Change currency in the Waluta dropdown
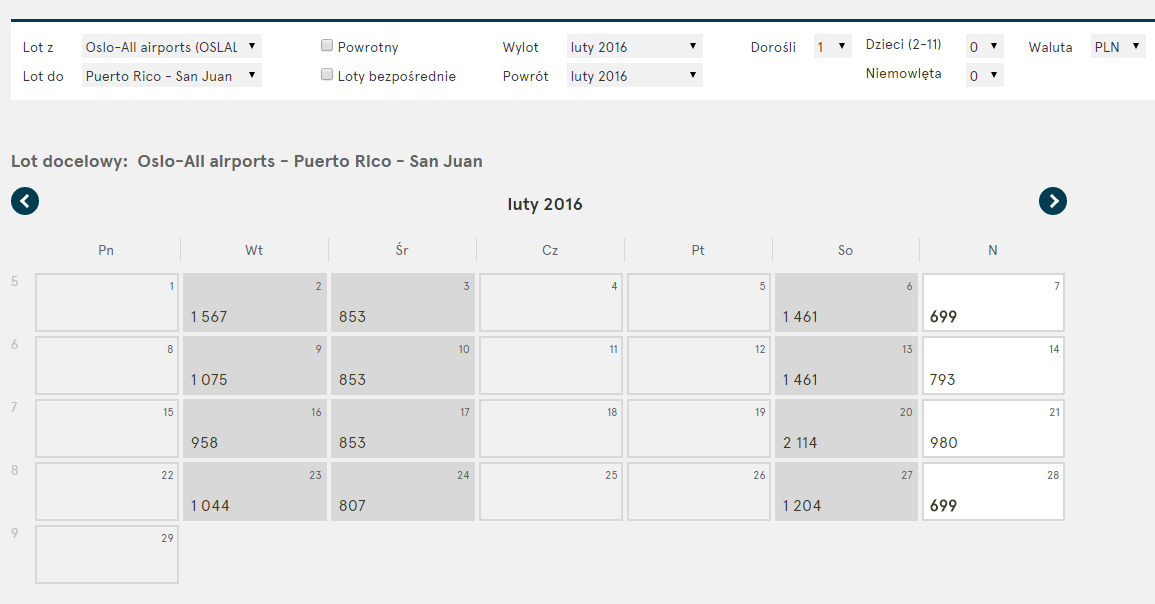The width and height of the screenshot is (1155, 604). point(1117,46)
